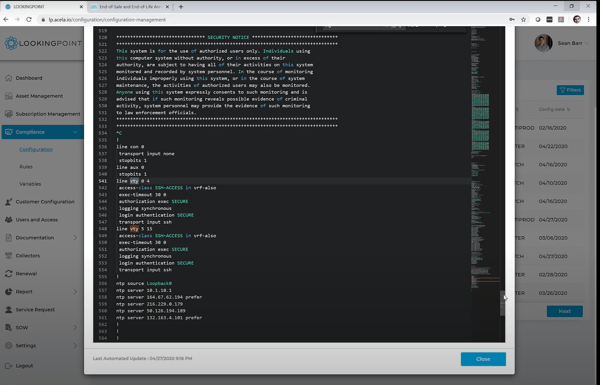Select the SOW sidebar icon

pos(9,328)
